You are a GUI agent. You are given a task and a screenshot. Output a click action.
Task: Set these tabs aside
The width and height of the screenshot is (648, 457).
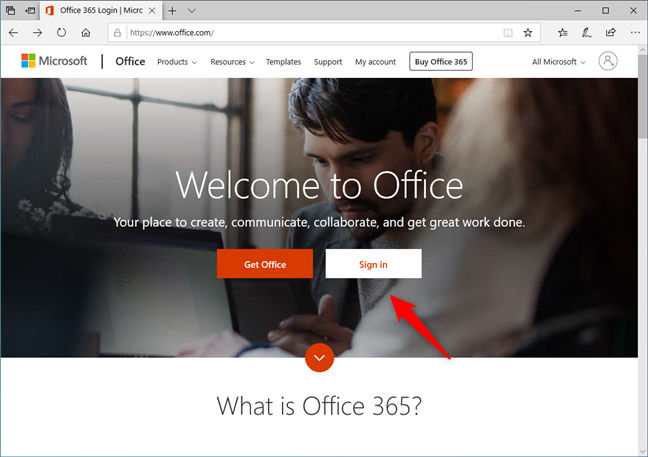click(x=30, y=11)
